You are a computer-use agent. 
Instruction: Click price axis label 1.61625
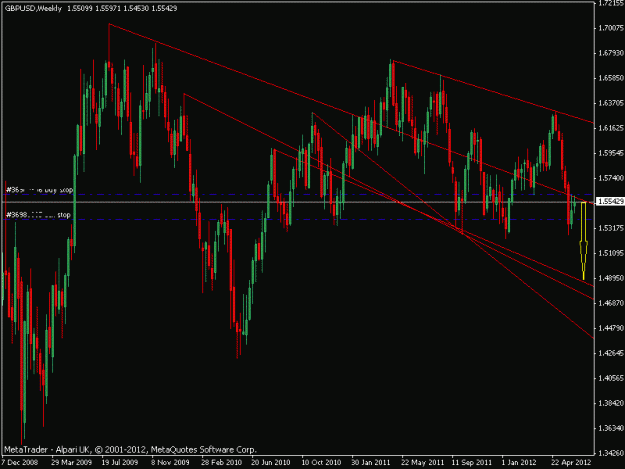point(611,128)
